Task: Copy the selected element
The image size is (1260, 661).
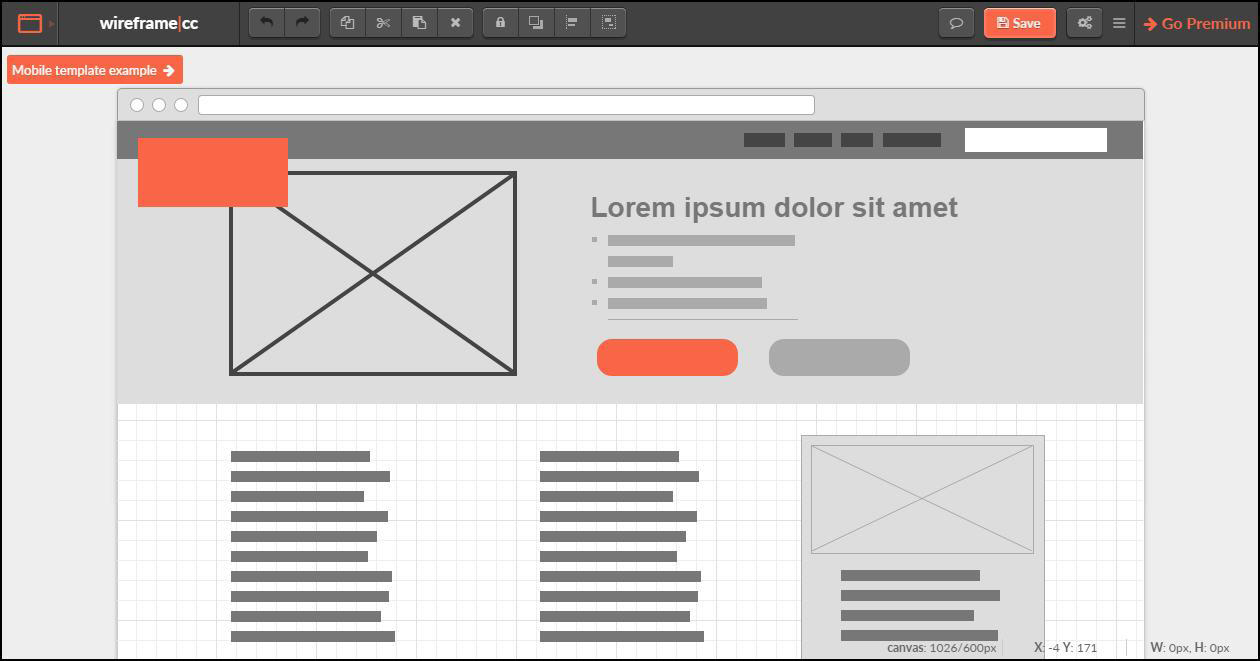Action: (x=347, y=23)
